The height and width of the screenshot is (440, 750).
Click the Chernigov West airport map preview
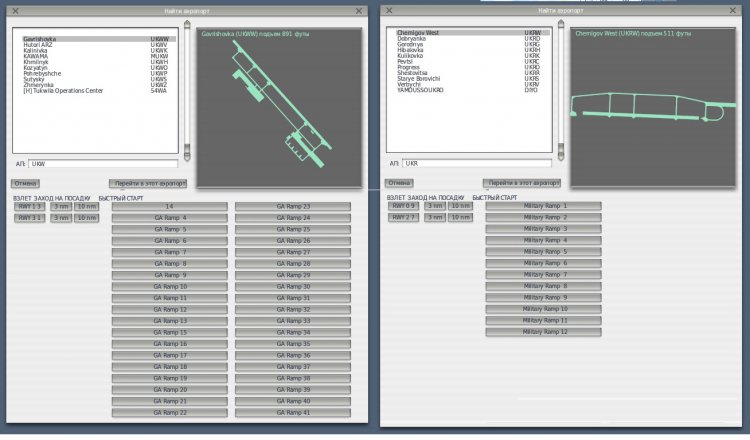click(653, 107)
